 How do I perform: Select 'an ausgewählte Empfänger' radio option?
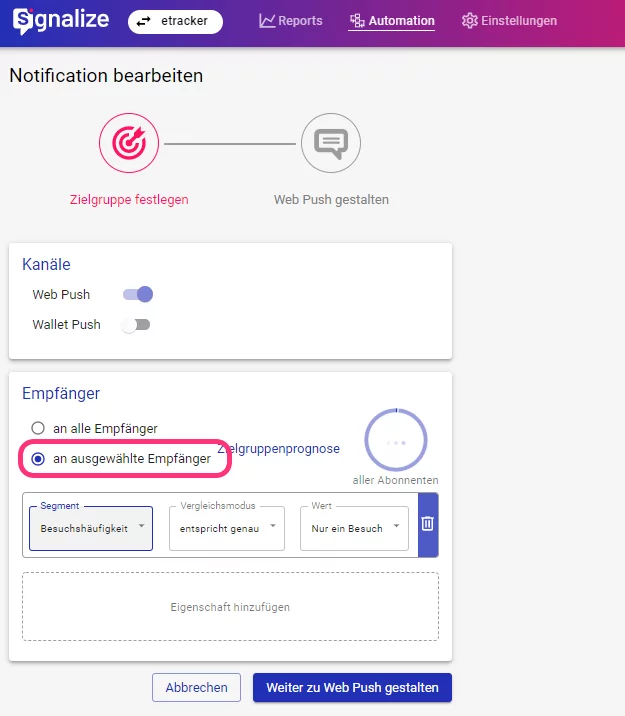(x=38, y=459)
